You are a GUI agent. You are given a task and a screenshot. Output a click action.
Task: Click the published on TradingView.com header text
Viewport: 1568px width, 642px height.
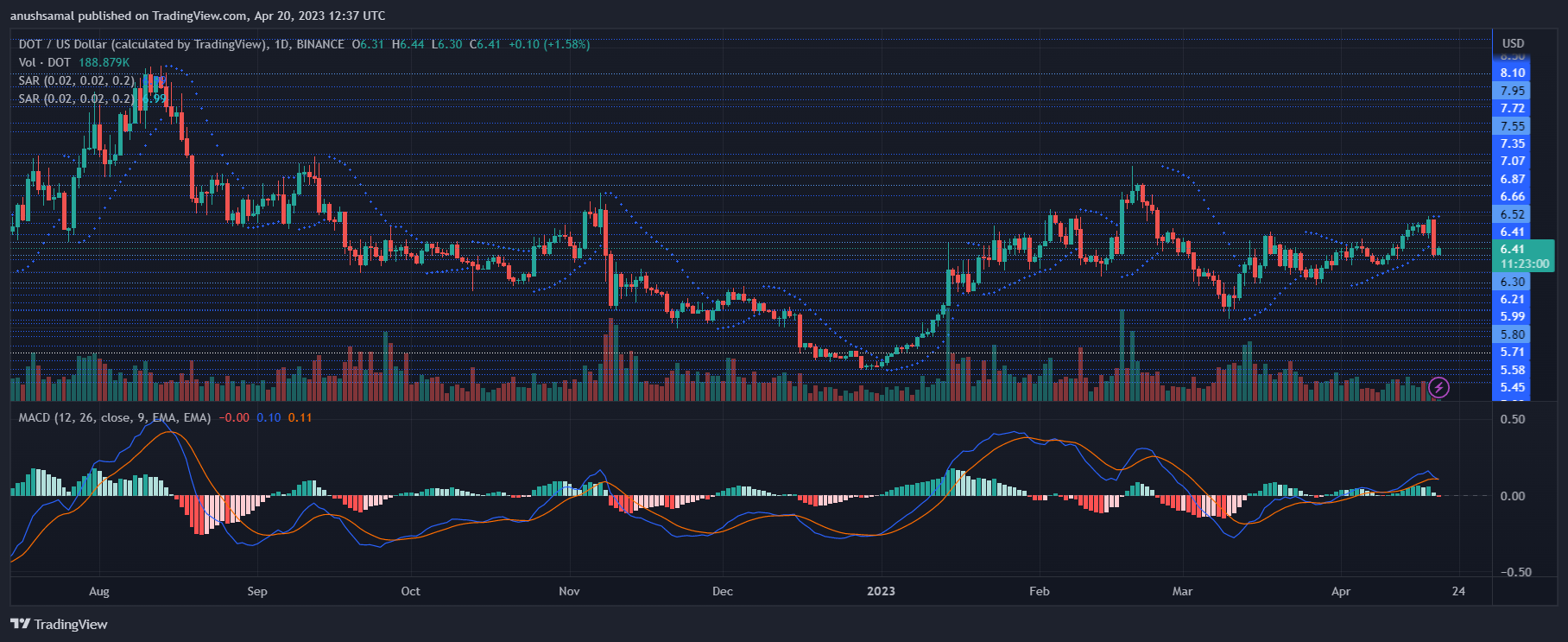pyautogui.click(x=198, y=16)
